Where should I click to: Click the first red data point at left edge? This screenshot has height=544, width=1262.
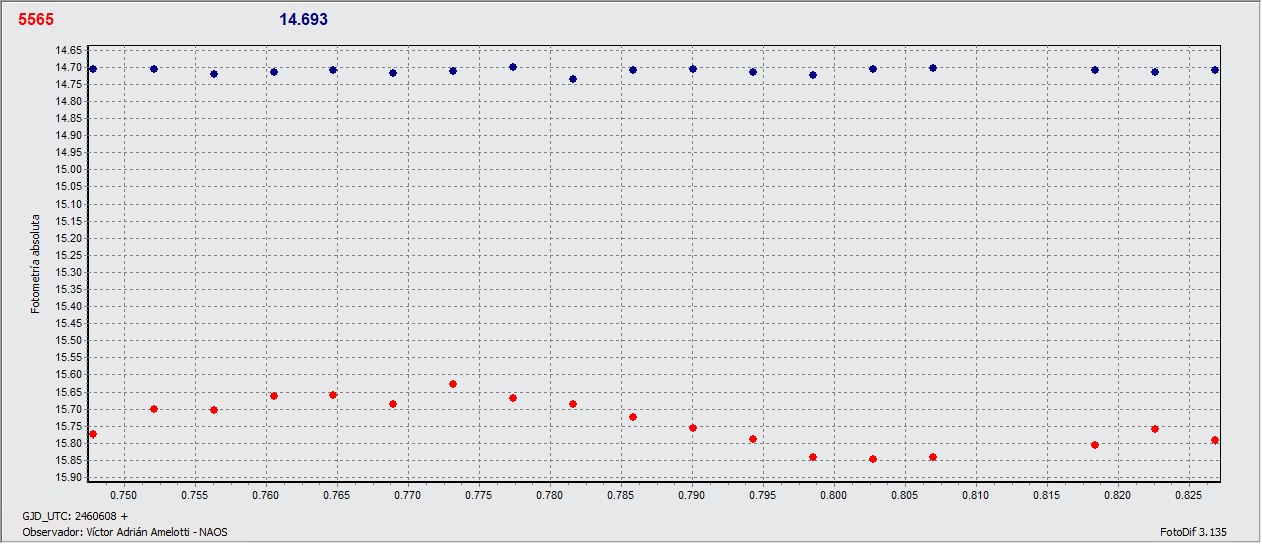click(93, 434)
